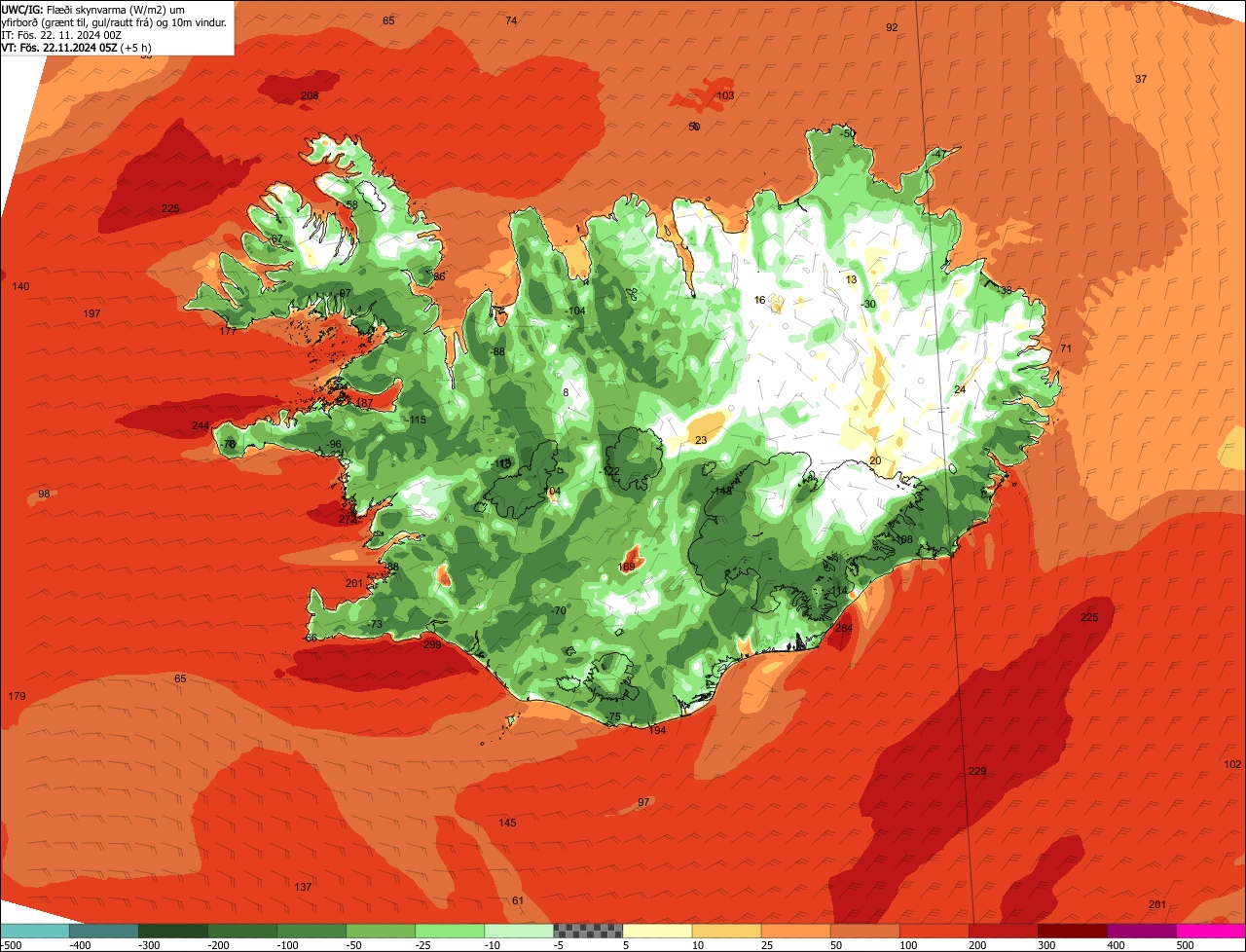Click the map value '102' at the right edge
1246x952 pixels.
pos(1233,764)
